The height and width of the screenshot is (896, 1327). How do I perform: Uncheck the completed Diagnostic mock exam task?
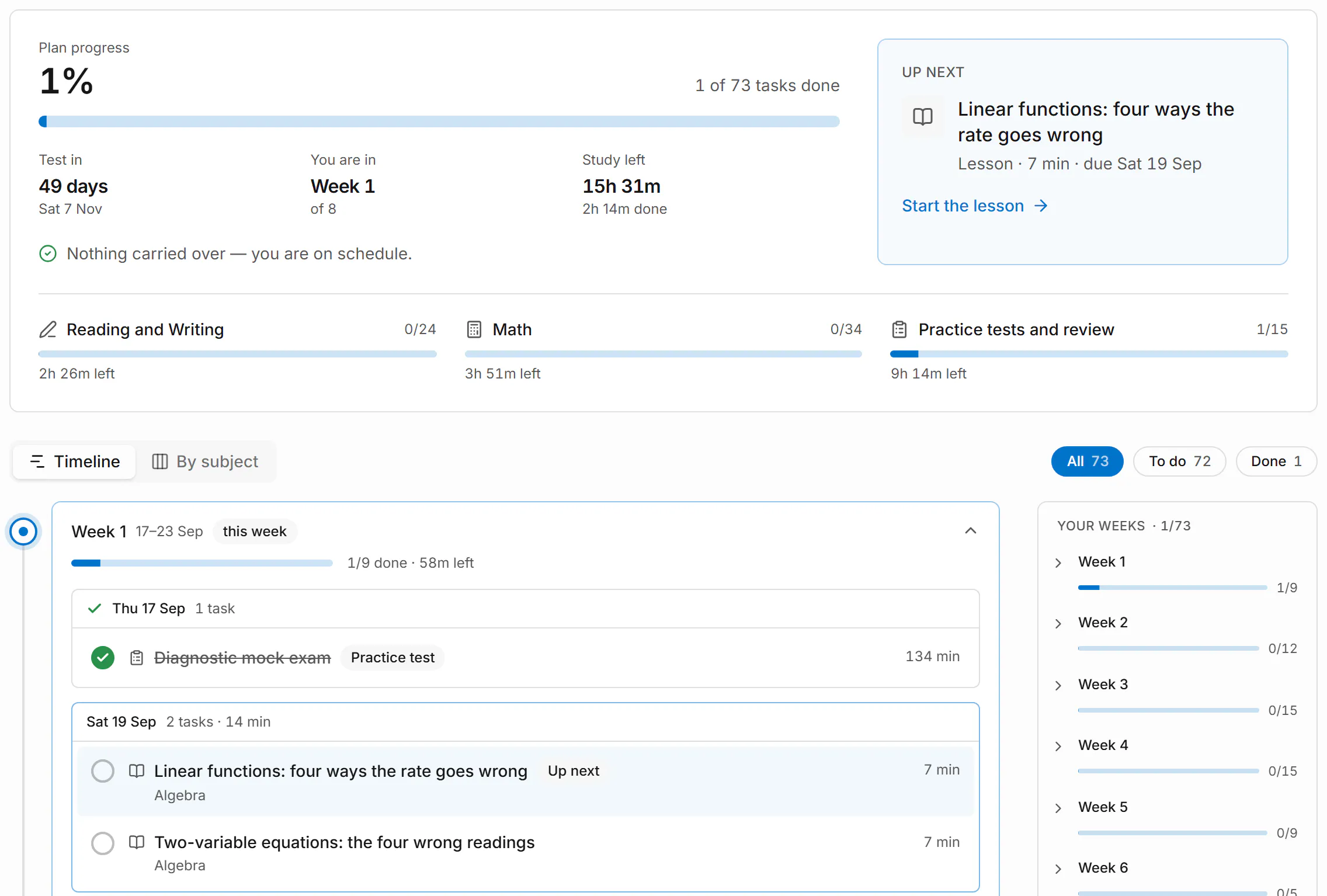pyautogui.click(x=103, y=658)
